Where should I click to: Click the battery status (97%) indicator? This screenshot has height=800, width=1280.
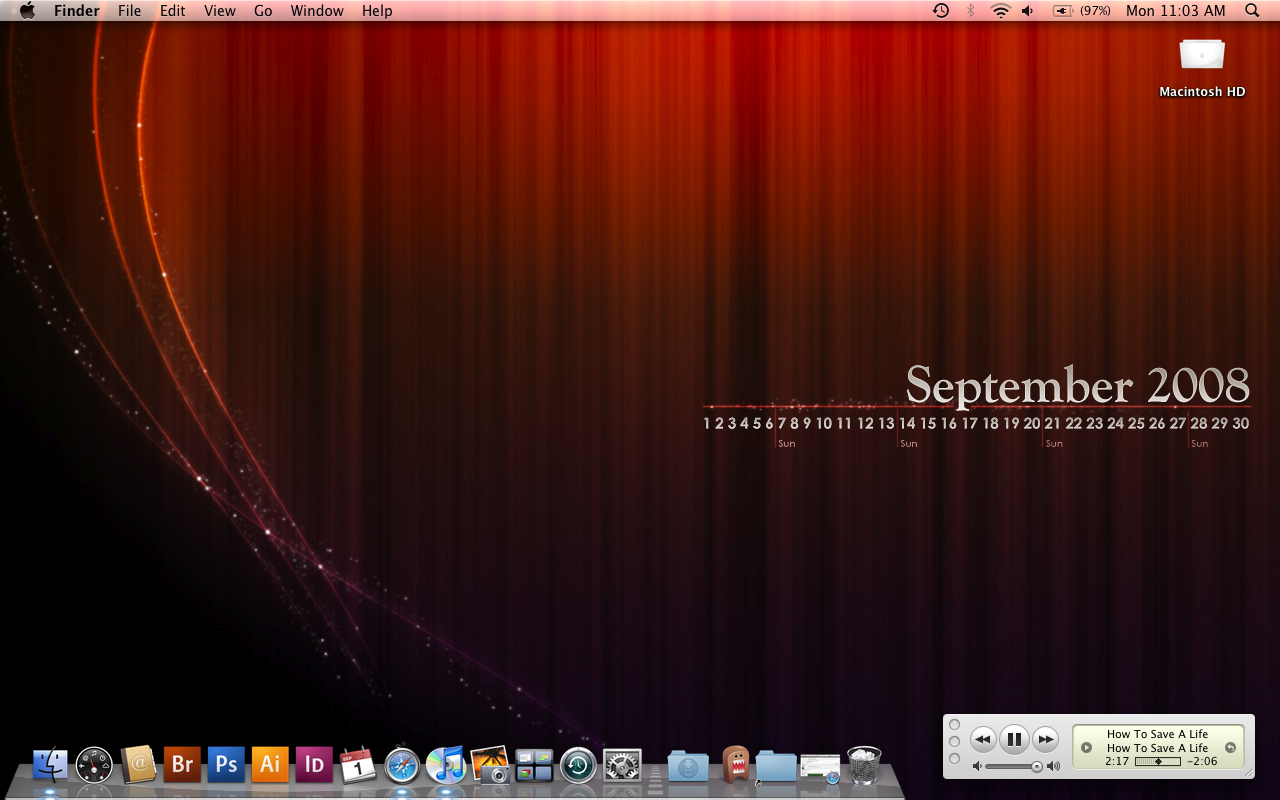[1082, 10]
